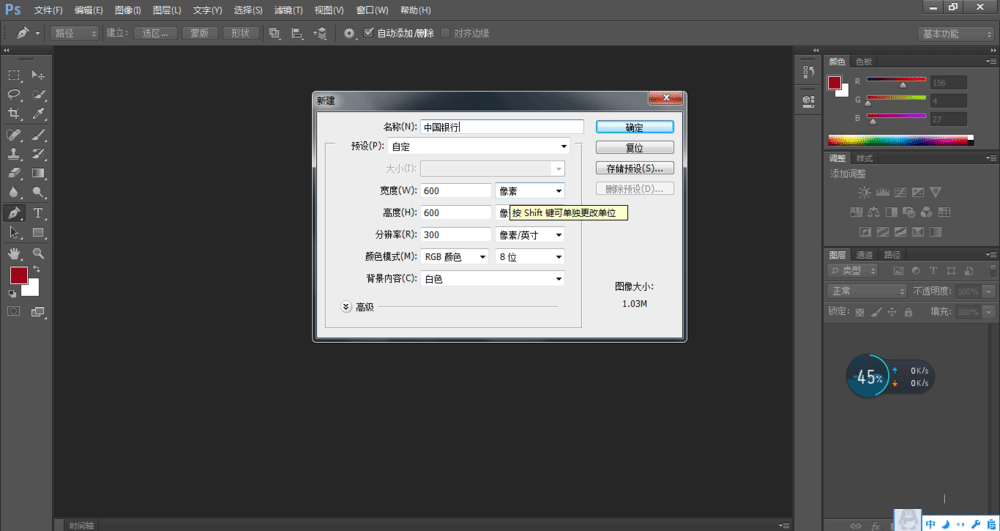Open the pen tool mode 路径 dropdown
Viewport: 1000px width, 531px height.
click(x=75, y=34)
